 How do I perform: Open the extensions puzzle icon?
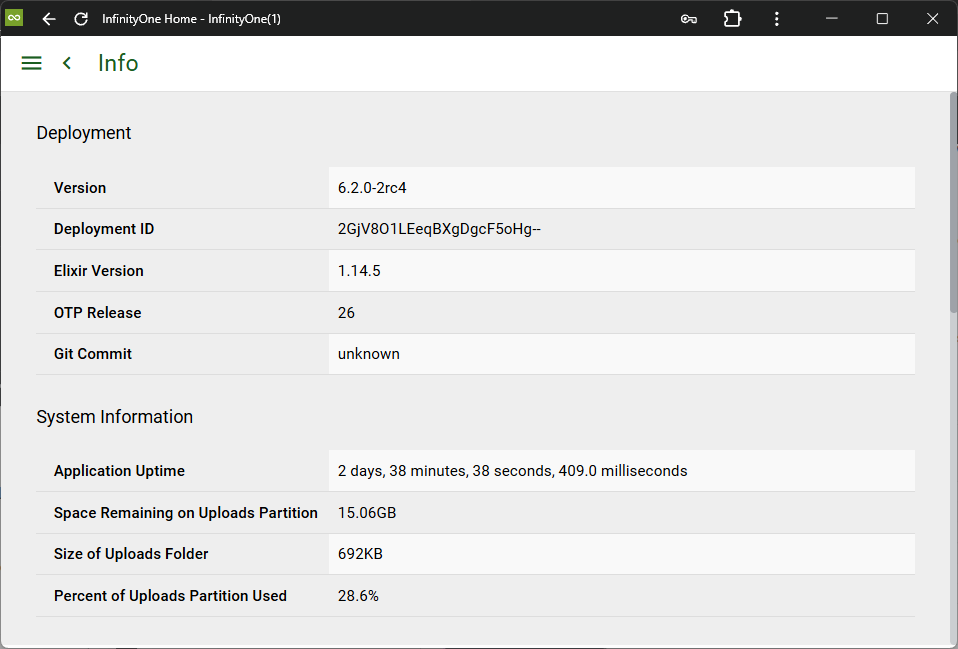(x=732, y=19)
